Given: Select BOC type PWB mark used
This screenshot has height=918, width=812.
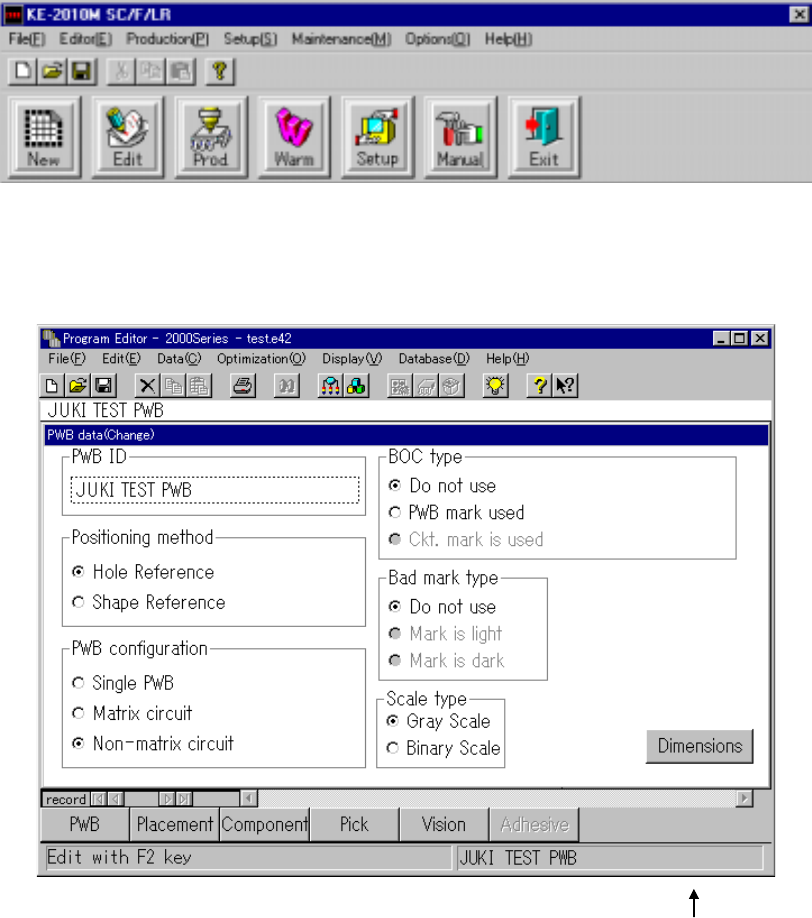Looking at the screenshot, I should coord(457,513).
